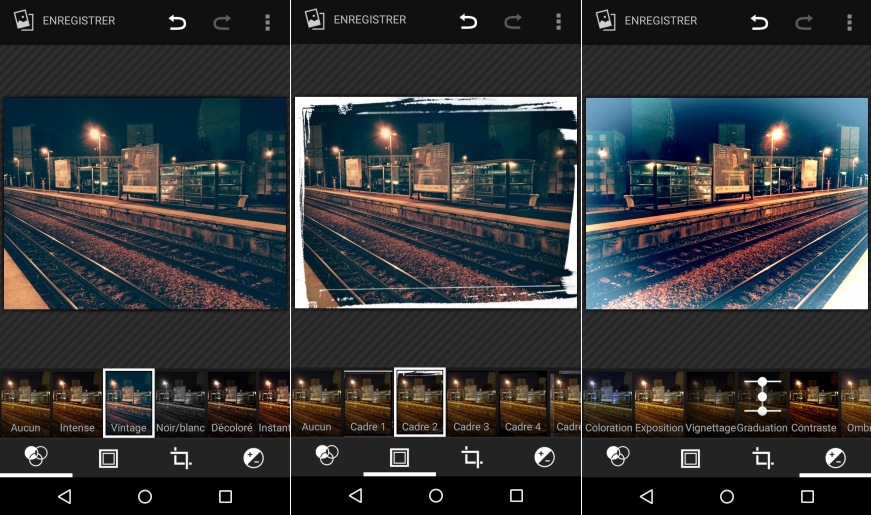The height and width of the screenshot is (515, 871).
Task: Open the Contraste adjustment
Action: [814, 404]
